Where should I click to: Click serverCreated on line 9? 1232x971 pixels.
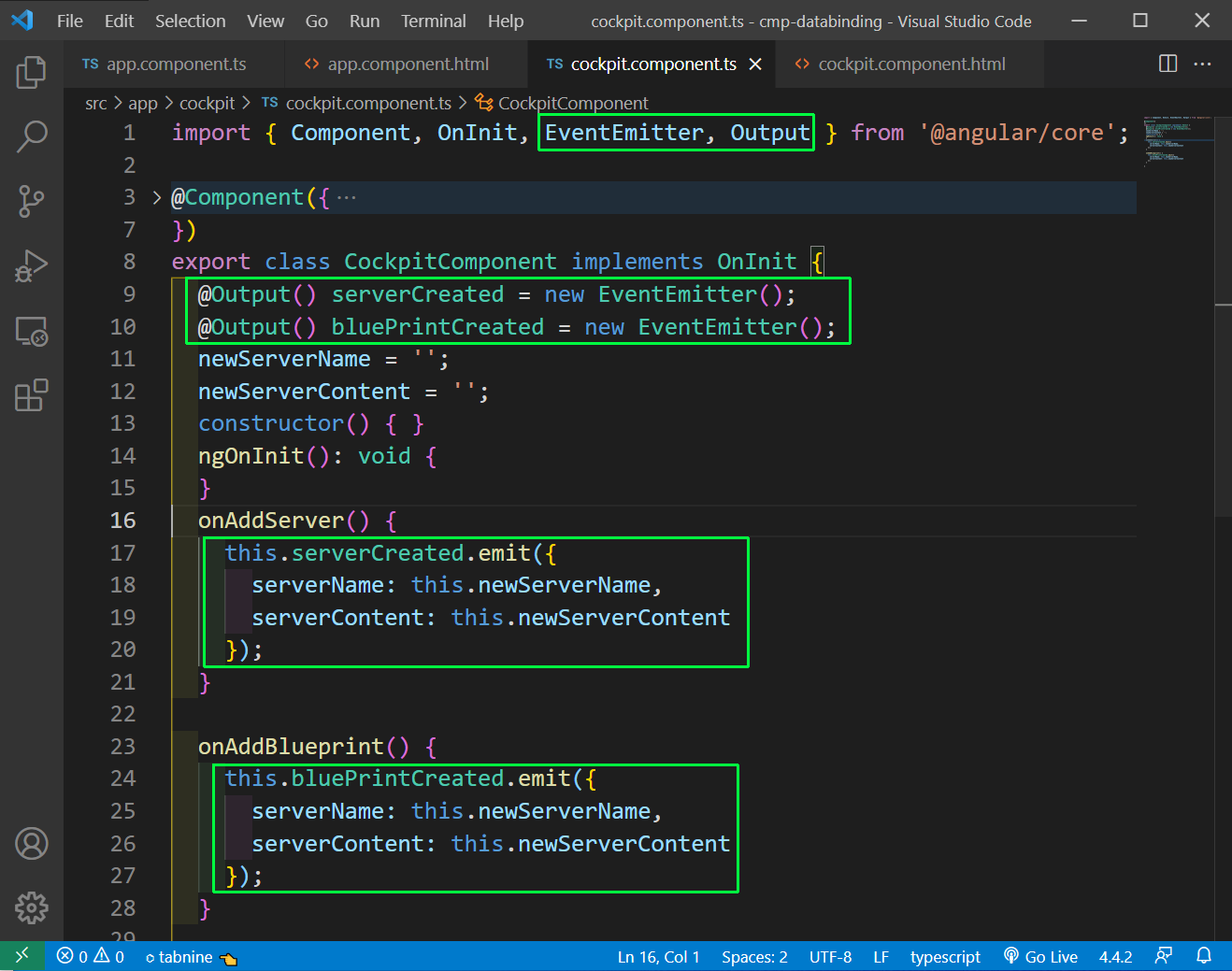pos(418,294)
